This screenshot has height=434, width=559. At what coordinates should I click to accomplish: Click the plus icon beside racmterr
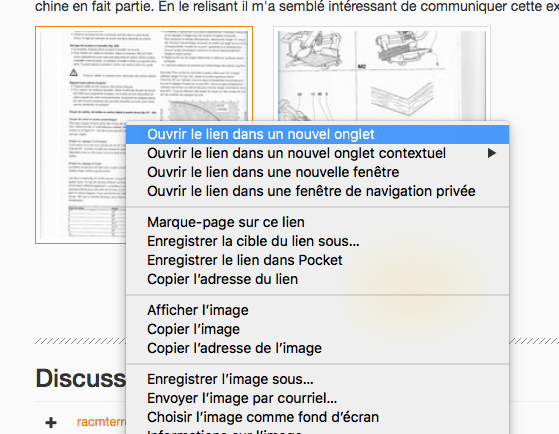51,423
